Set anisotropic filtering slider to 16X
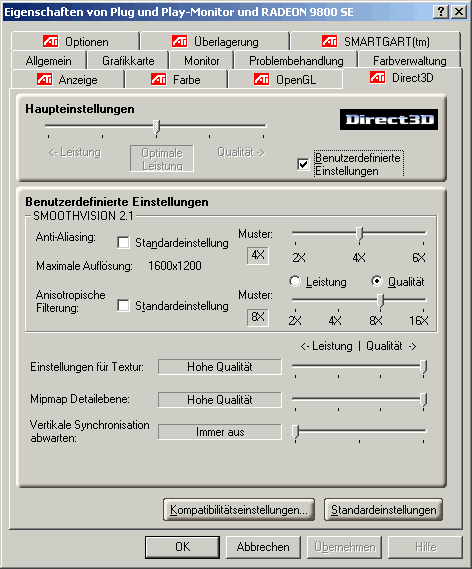Screen dimensions: 472x569 [x=423, y=300]
